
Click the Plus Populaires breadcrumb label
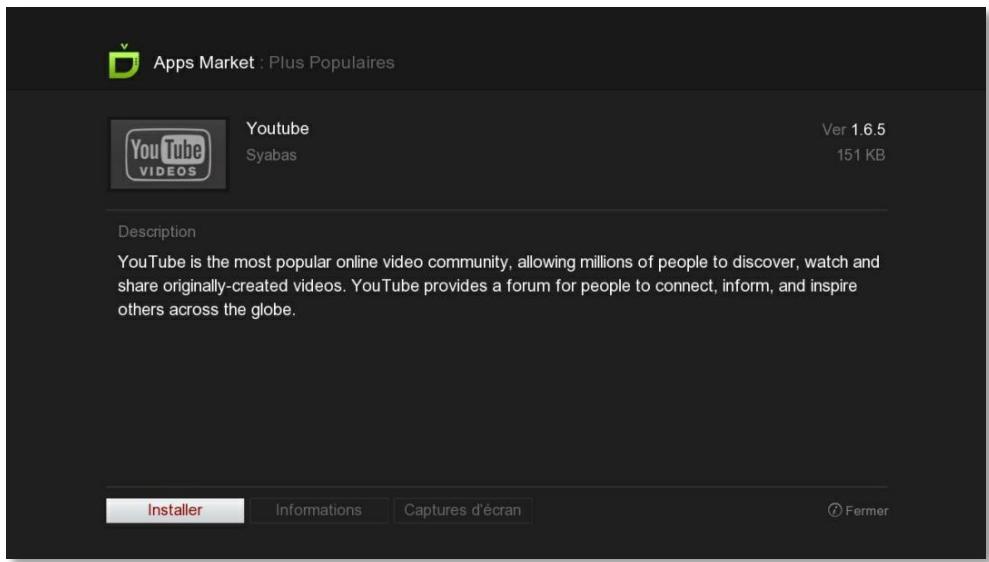point(332,62)
